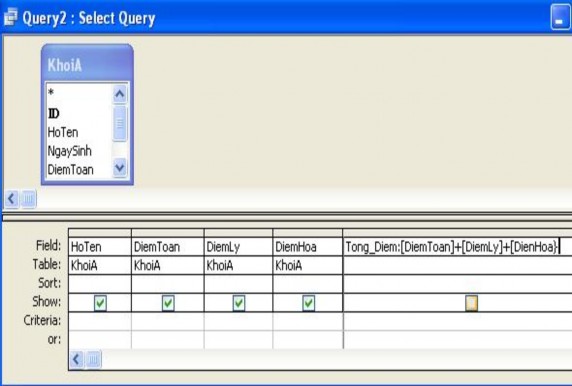Click the Criteria cell for DiemLy
This screenshot has width=572, height=386.
click(239, 321)
